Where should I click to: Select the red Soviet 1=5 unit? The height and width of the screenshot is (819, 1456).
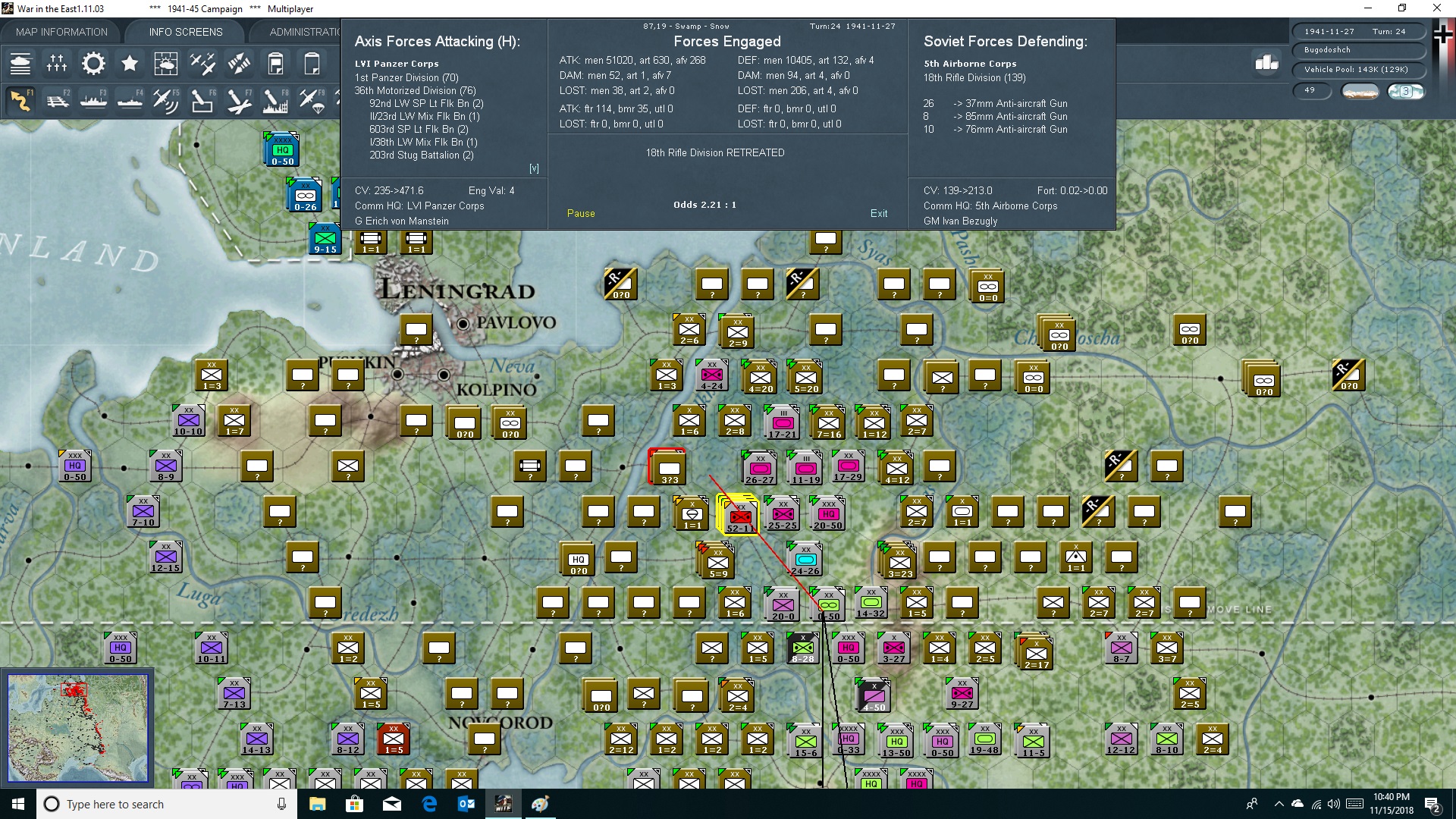393,738
